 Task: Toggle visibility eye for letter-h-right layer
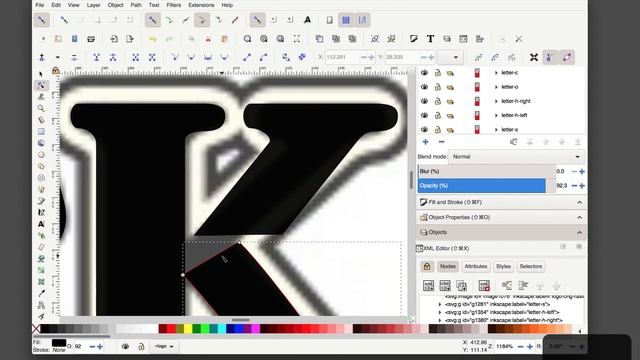(x=424, y=101)
